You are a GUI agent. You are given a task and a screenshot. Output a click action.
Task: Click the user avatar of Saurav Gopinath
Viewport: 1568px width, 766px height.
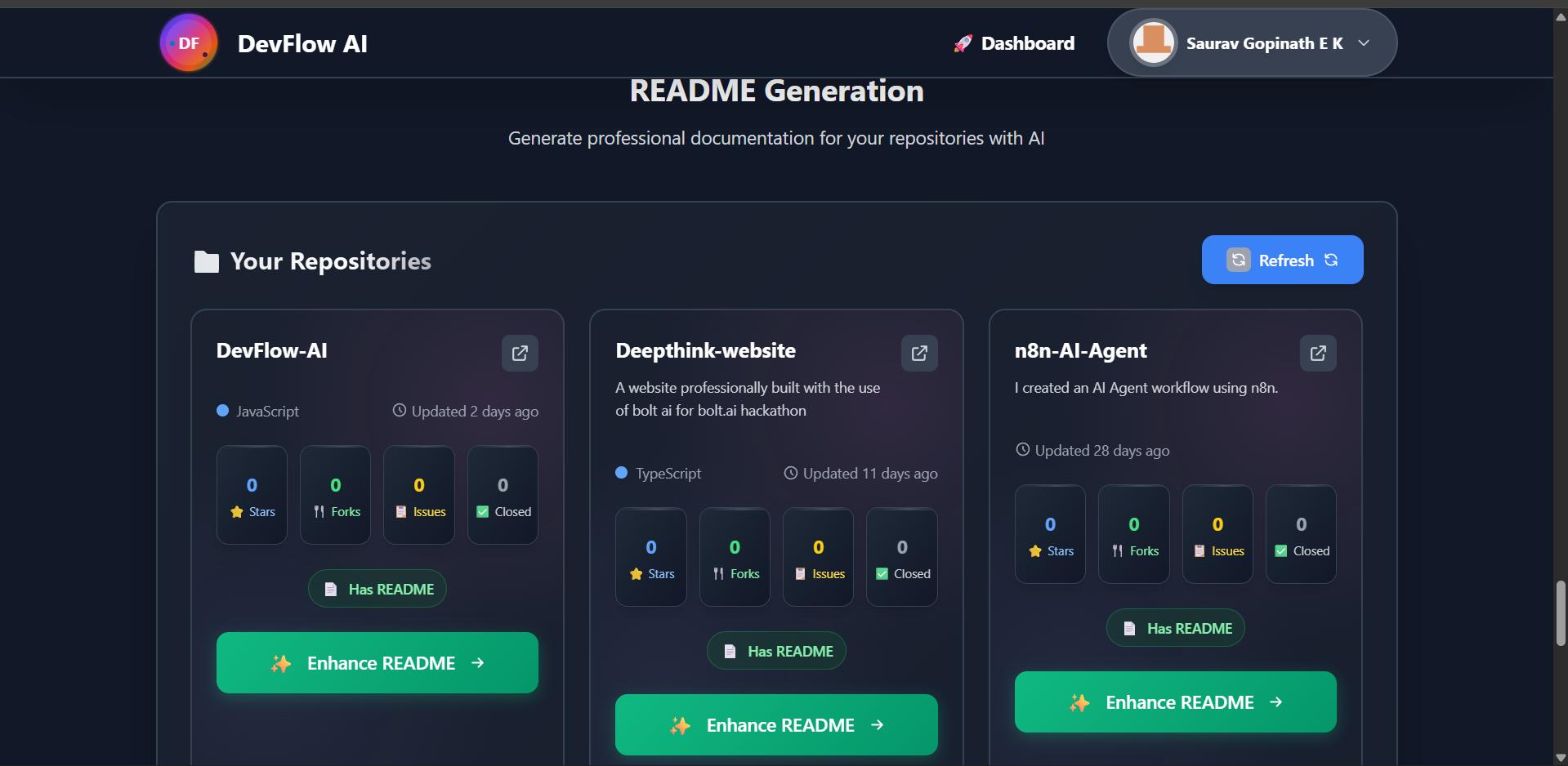click(x=1153, y=42)
